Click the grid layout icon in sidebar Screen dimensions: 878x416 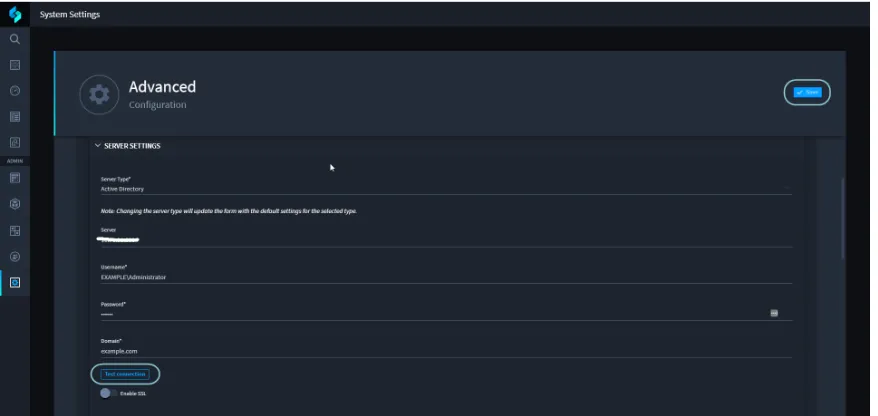15,231
